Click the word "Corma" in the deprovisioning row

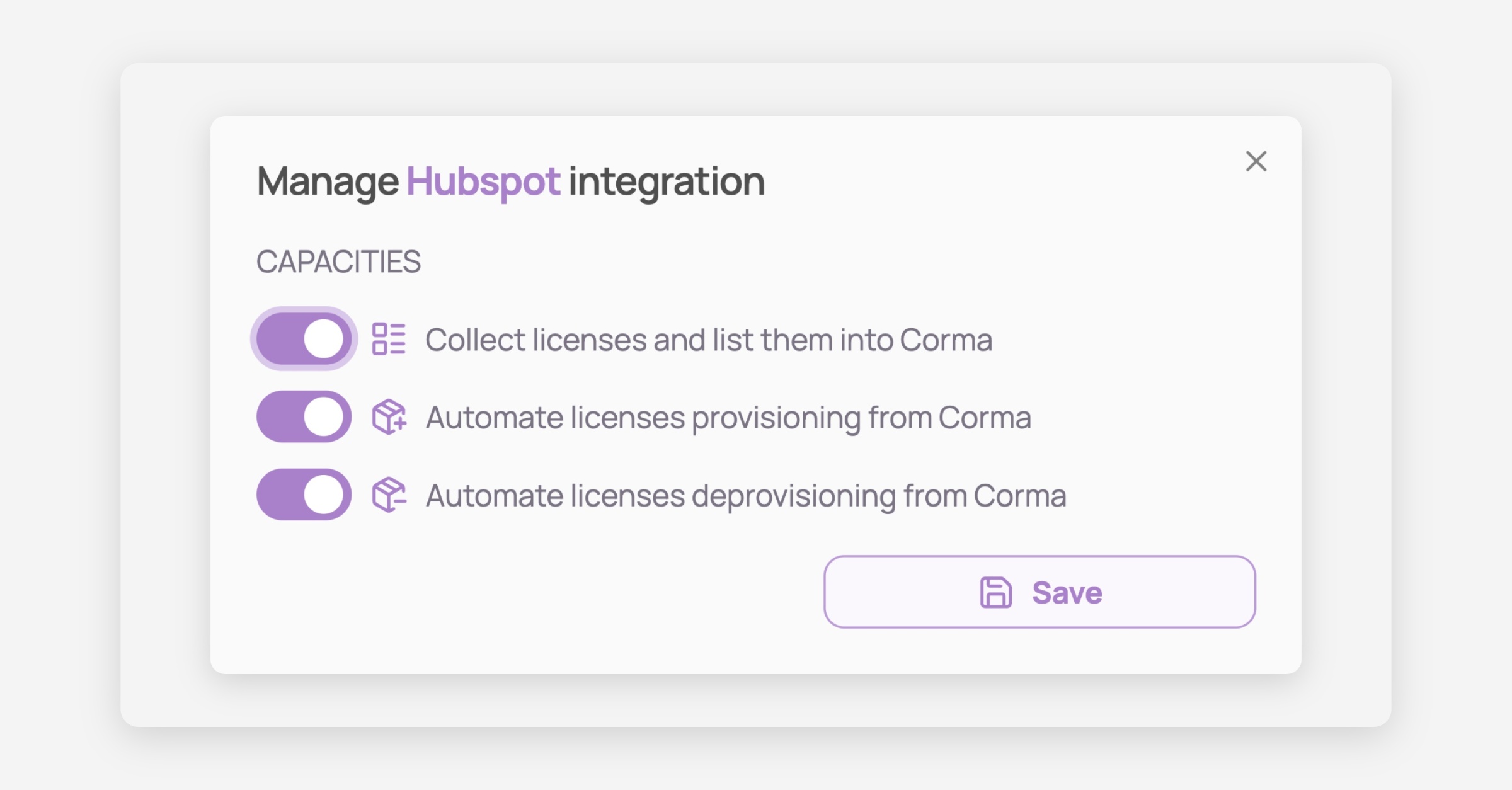(1020, 496)
